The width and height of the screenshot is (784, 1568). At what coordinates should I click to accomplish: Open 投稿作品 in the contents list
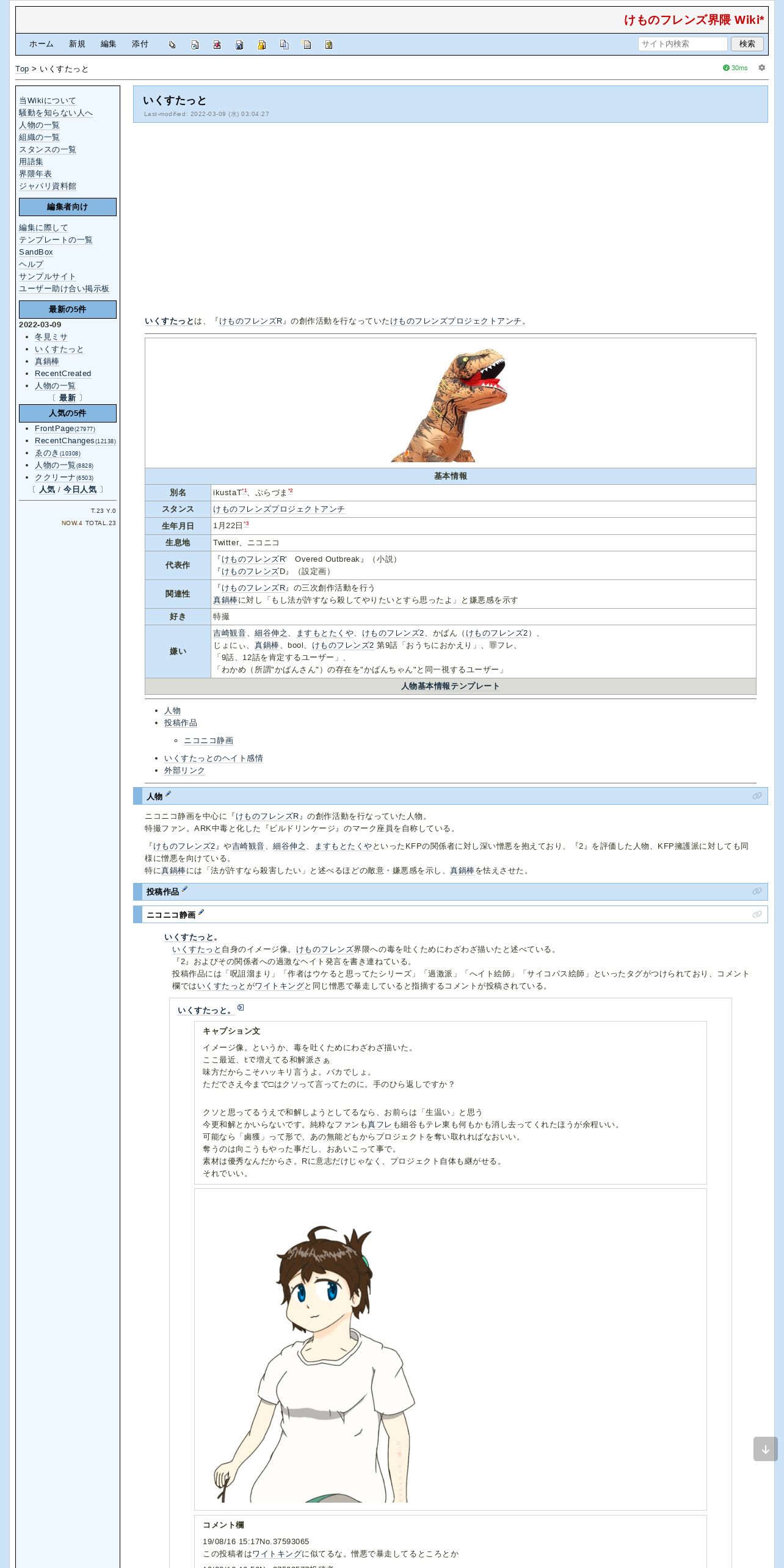point(181,723)
